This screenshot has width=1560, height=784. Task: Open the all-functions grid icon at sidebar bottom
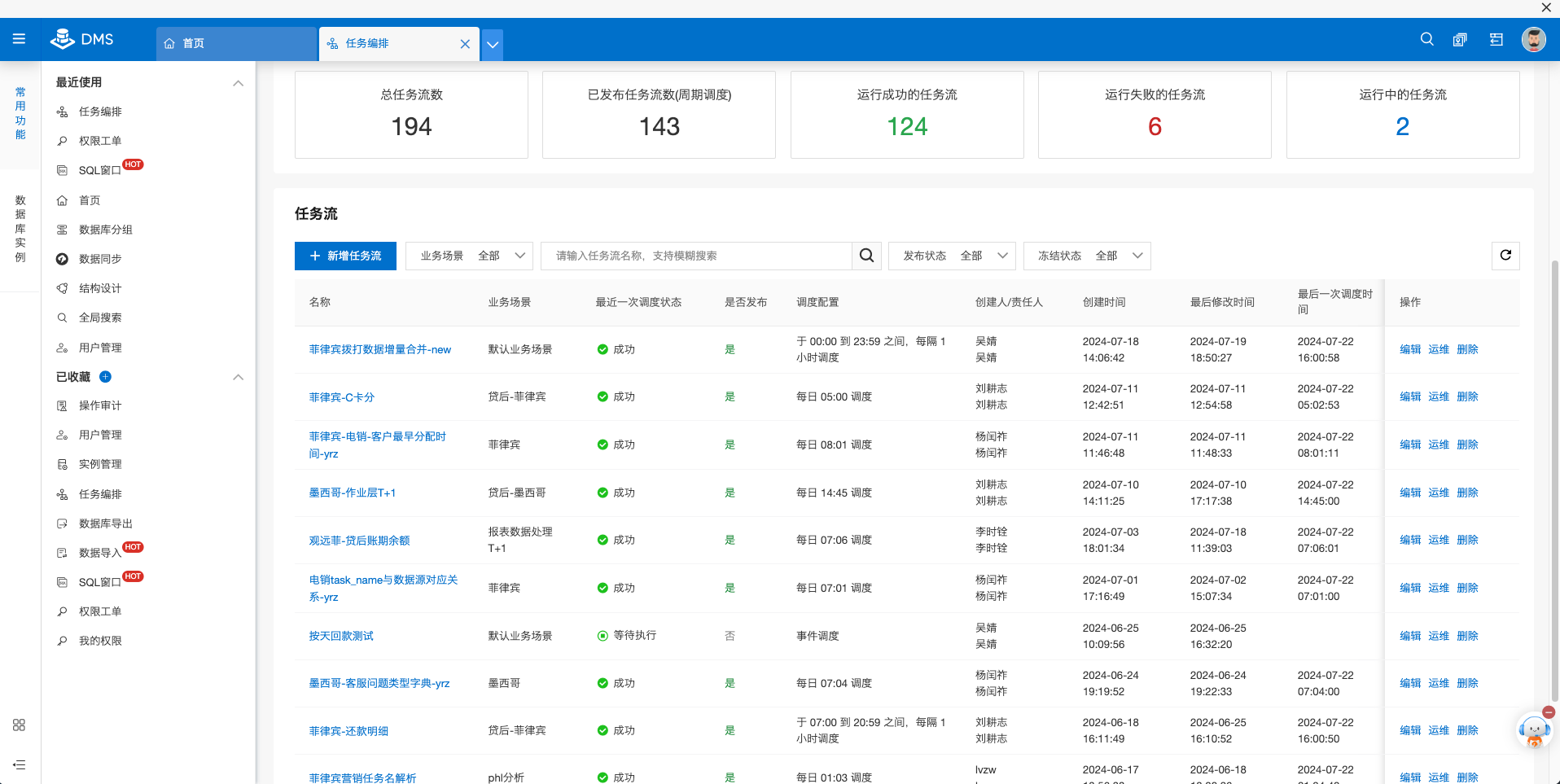pyautogui.click(x=20, y=725)
